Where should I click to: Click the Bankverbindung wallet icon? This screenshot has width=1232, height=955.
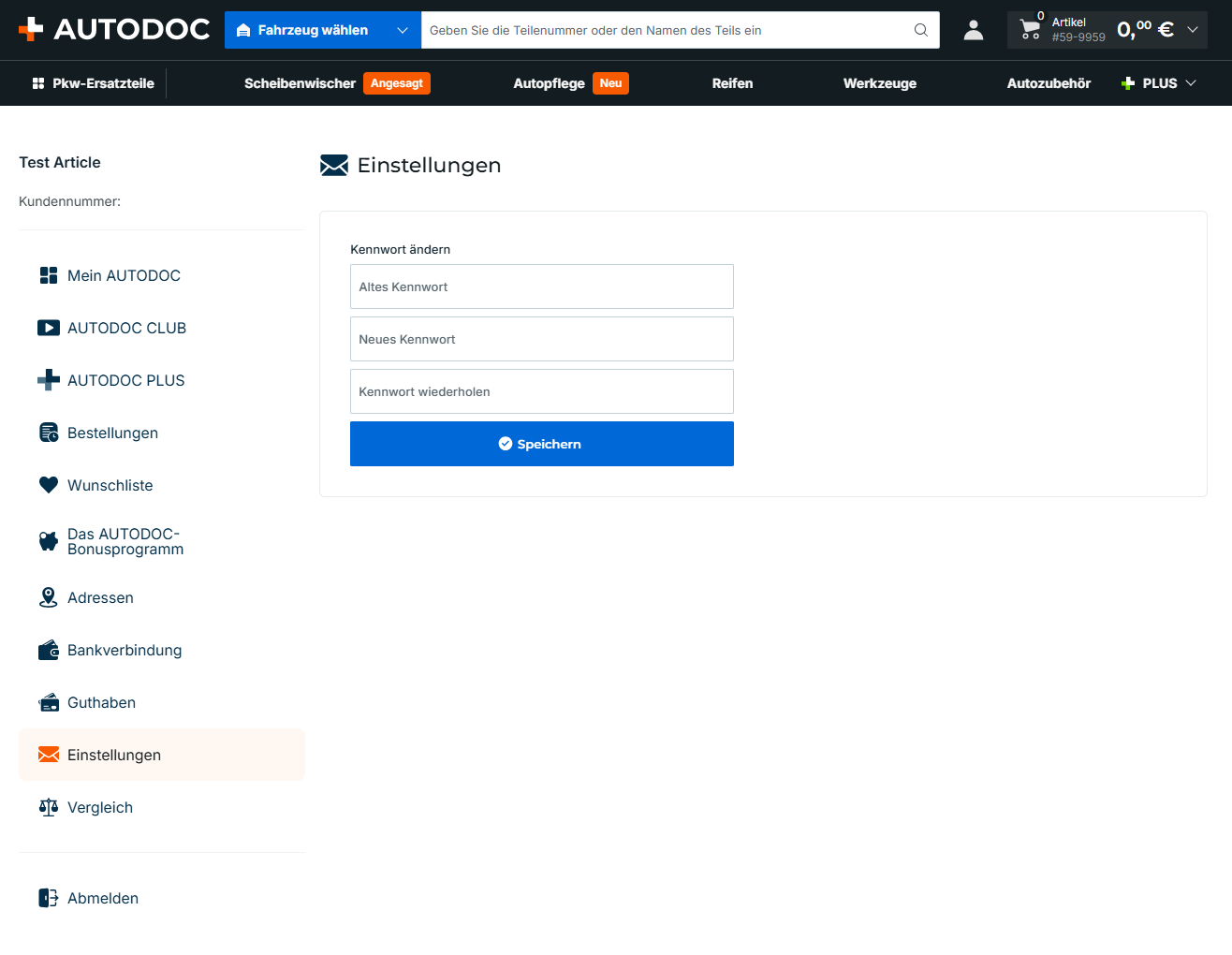tap(49, 650)
